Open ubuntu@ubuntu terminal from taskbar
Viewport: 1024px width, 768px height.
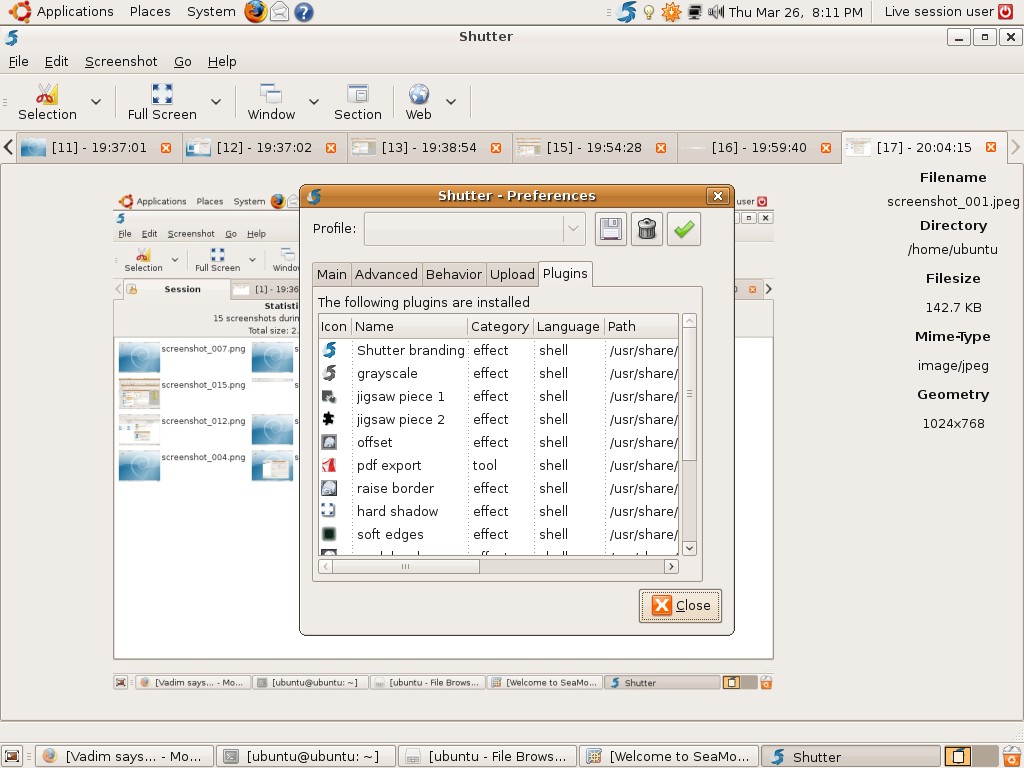[306, 756]
